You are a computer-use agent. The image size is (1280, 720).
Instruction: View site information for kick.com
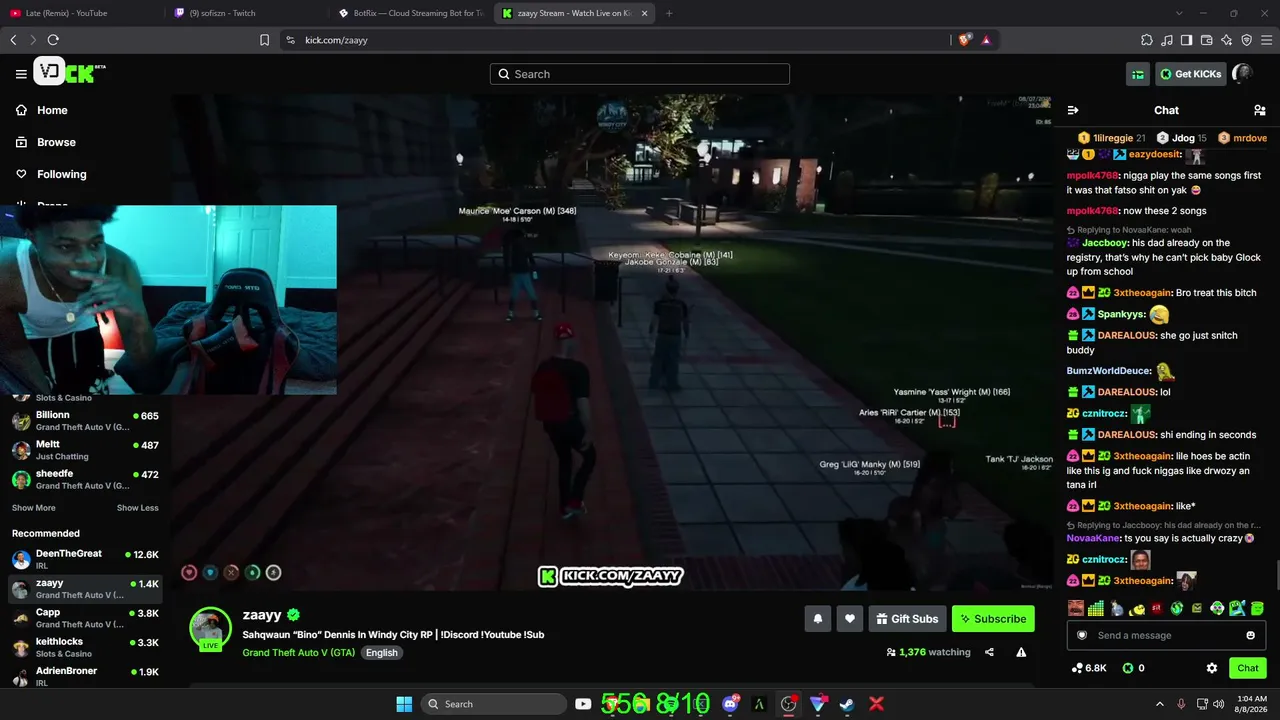[x=290, y=40]
